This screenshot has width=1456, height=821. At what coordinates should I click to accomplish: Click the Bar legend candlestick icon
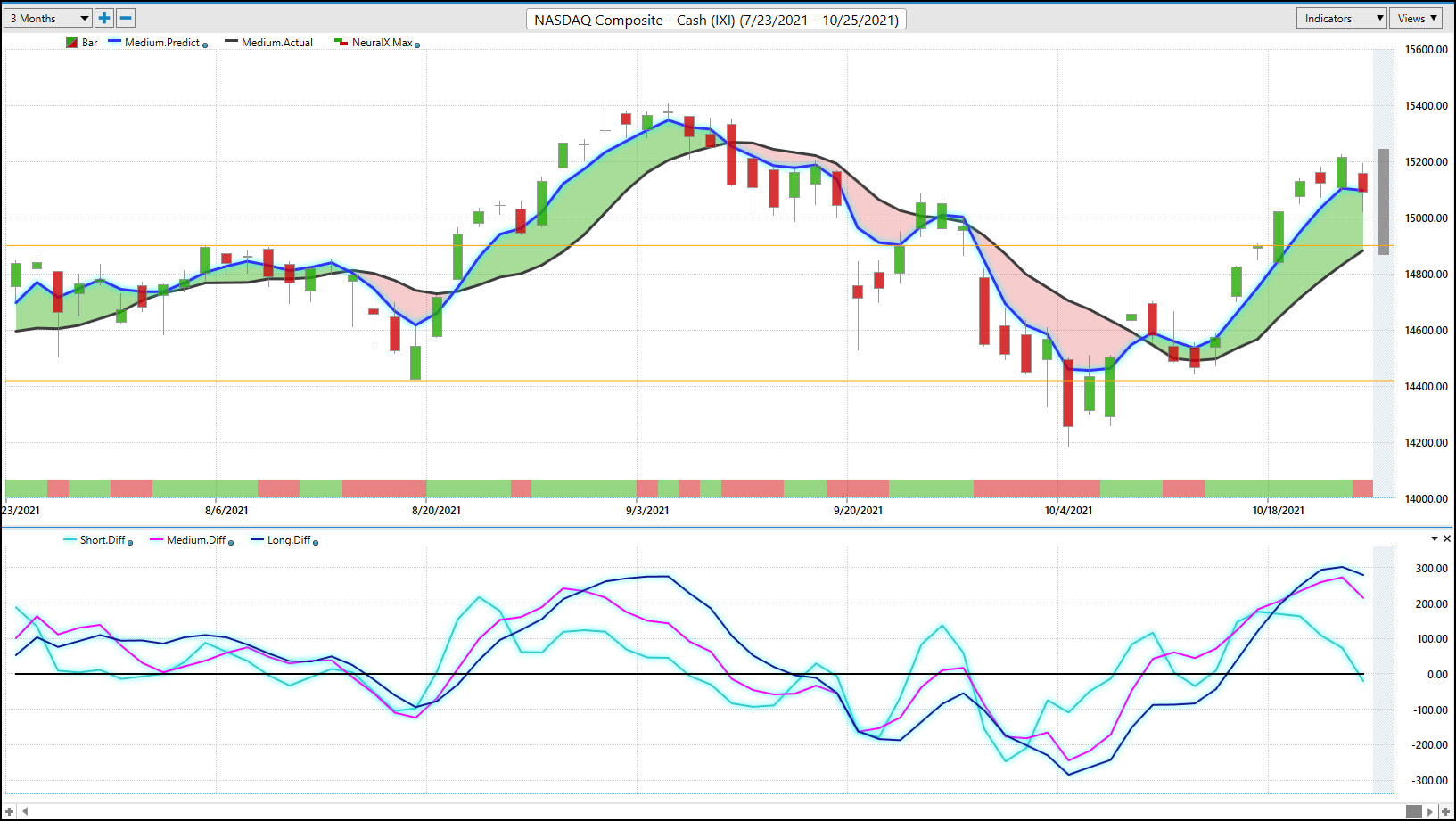71,43
